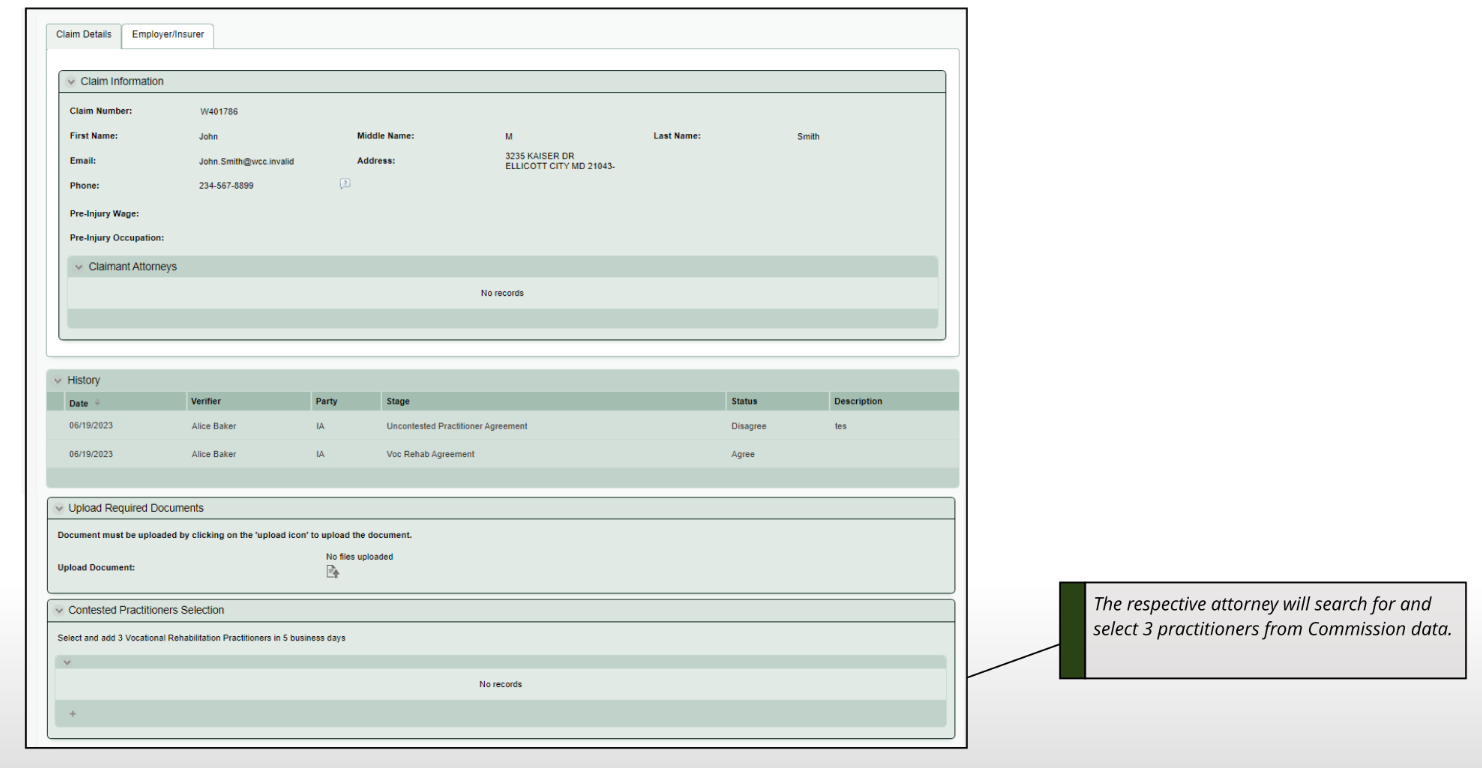Select the Uncontested Practitioner Agreement history row
The image size is (1482, 768).
coord(457,425)
